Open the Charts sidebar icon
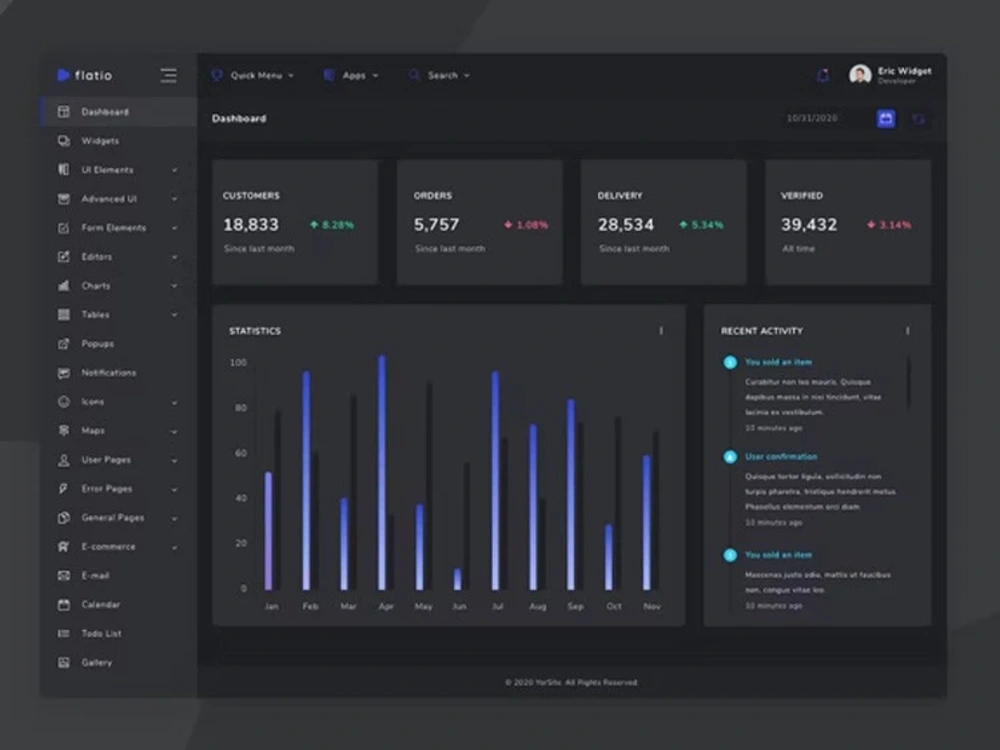 pos(63,286)
